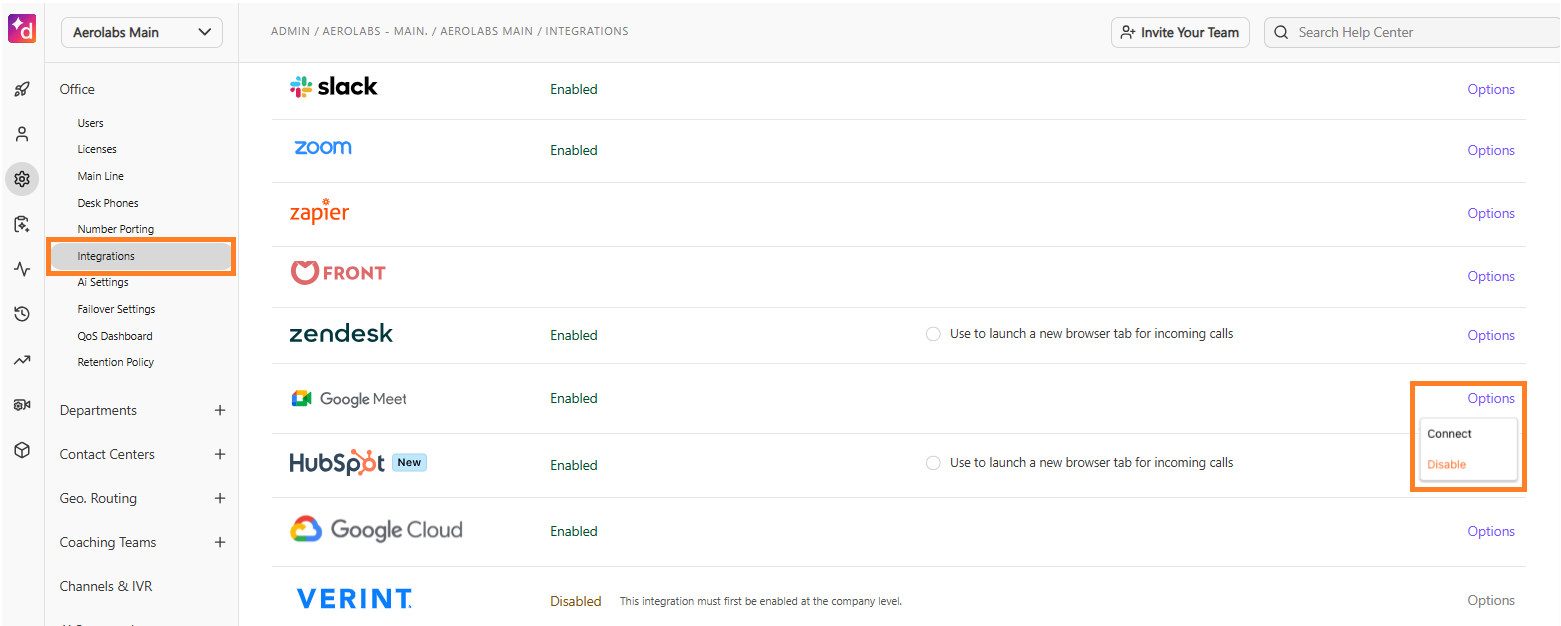
Task: Open Options for Zapier
Action: pos(1491,213)
